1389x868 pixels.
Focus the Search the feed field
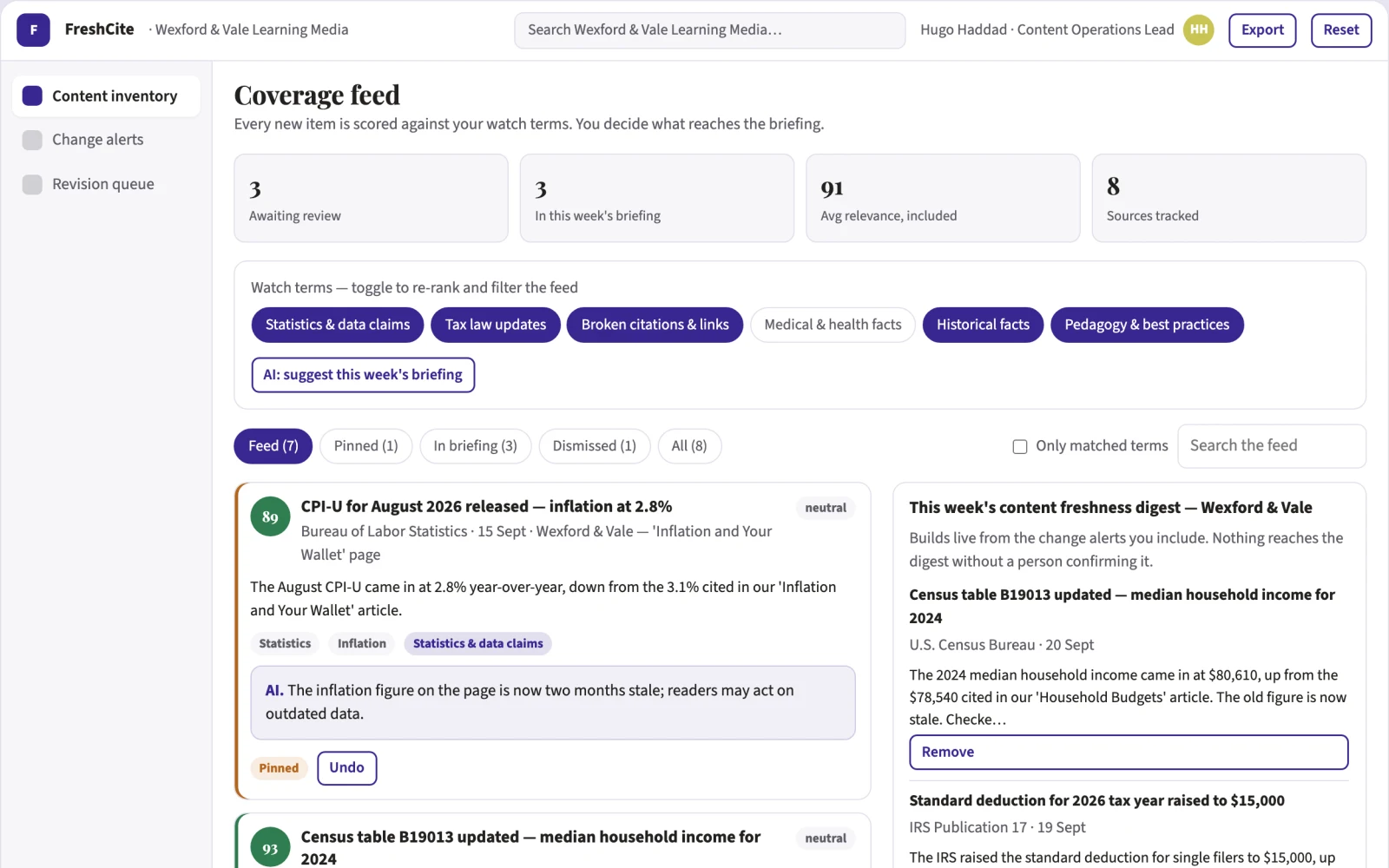pyautogui.click(x=1271, y=446)
